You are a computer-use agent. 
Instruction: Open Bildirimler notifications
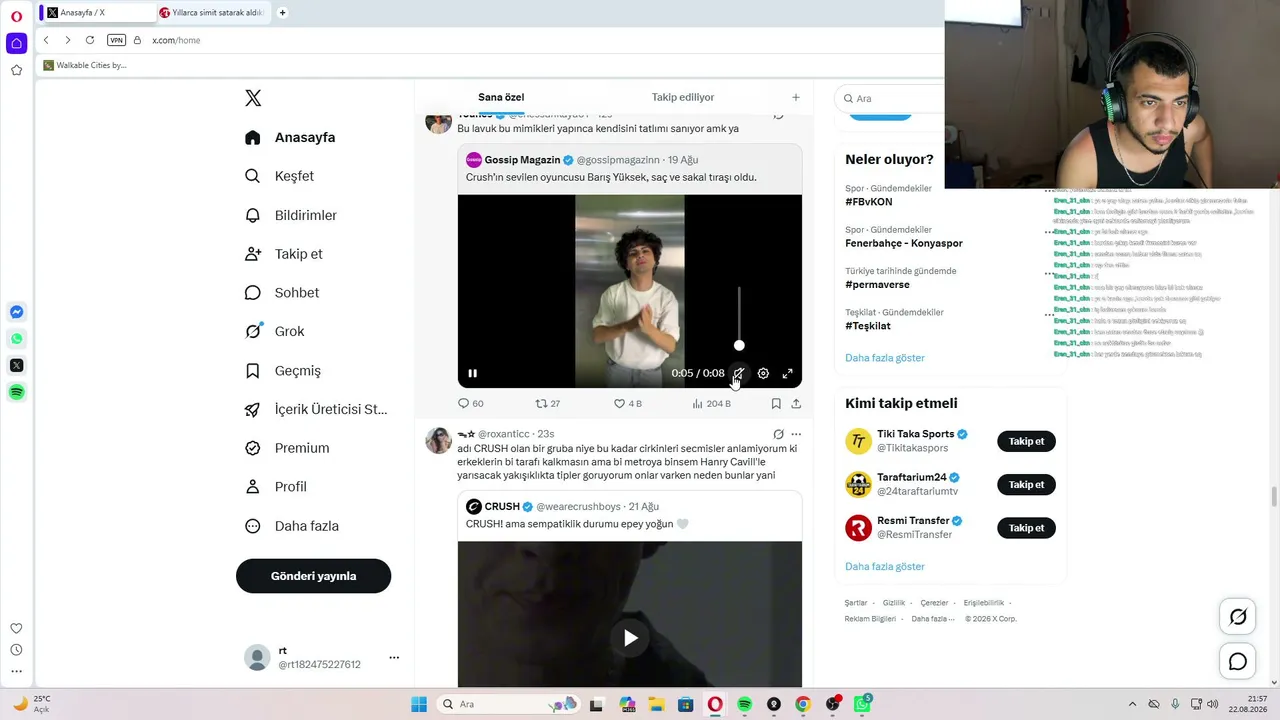pos(291,215)
